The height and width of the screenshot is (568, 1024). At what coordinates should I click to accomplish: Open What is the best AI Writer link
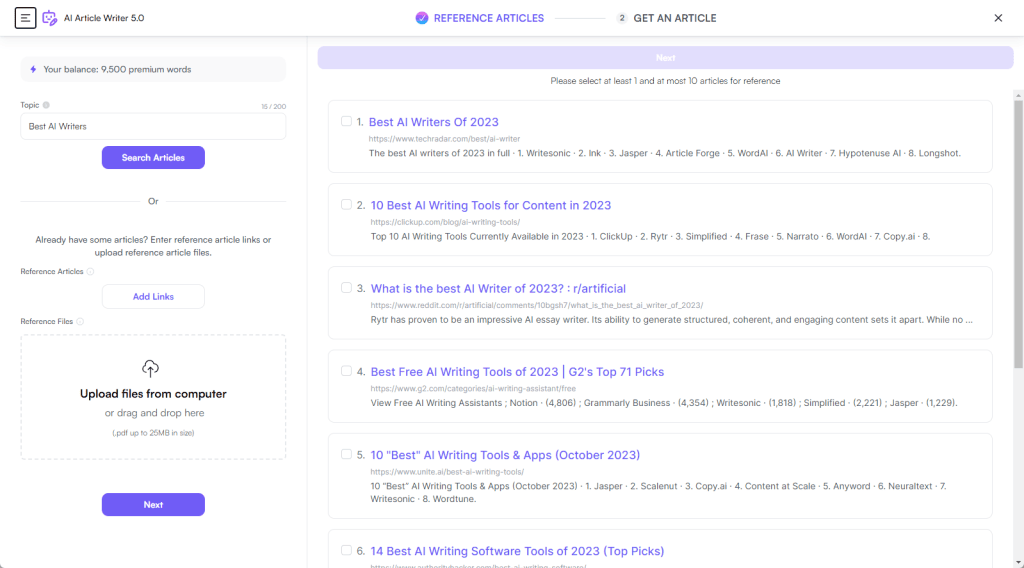(x=498, y=289)
